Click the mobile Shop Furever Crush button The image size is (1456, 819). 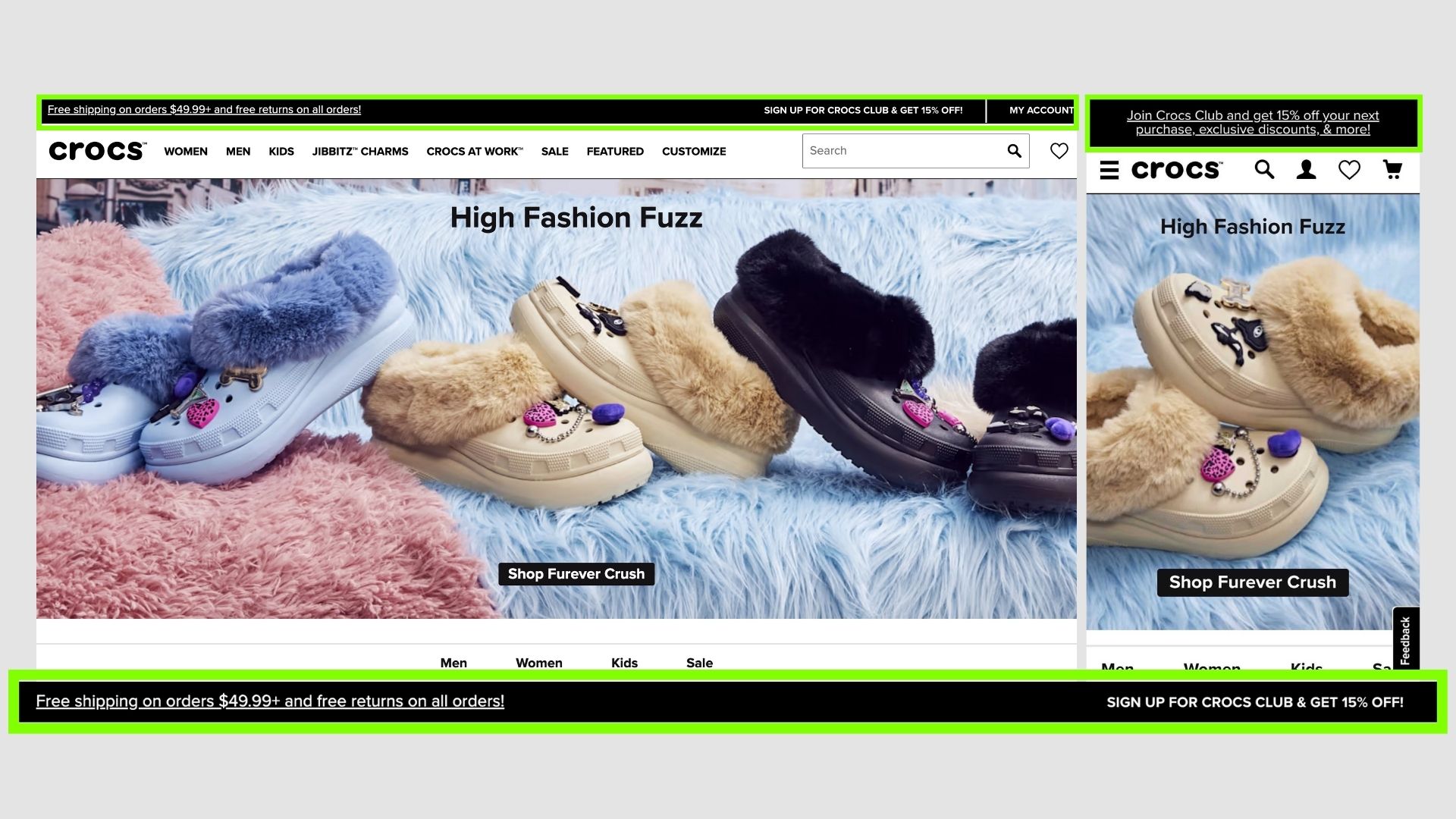coord(1253,582)
